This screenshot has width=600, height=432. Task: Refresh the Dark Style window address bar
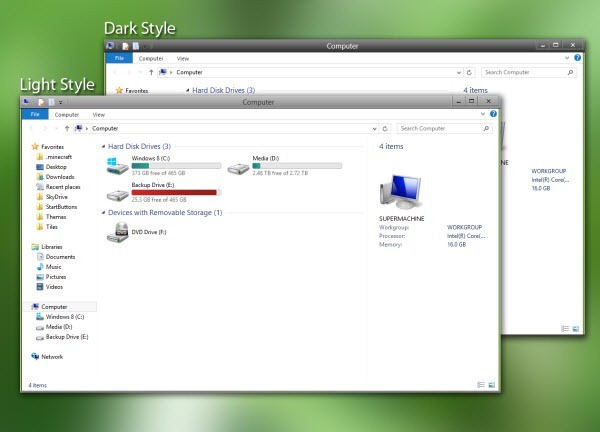click(x=469, y=72)
